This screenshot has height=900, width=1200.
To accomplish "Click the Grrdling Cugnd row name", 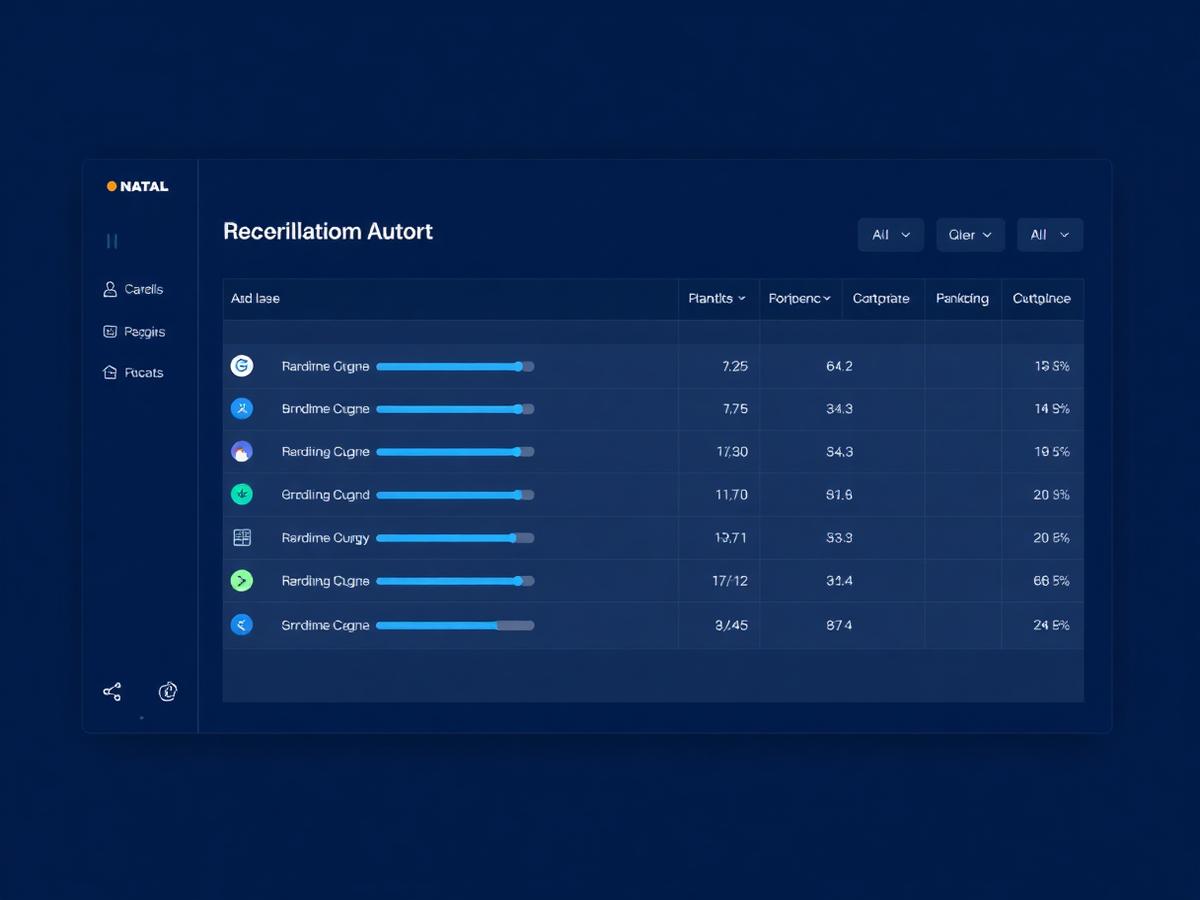I will (x=325, y=495).
